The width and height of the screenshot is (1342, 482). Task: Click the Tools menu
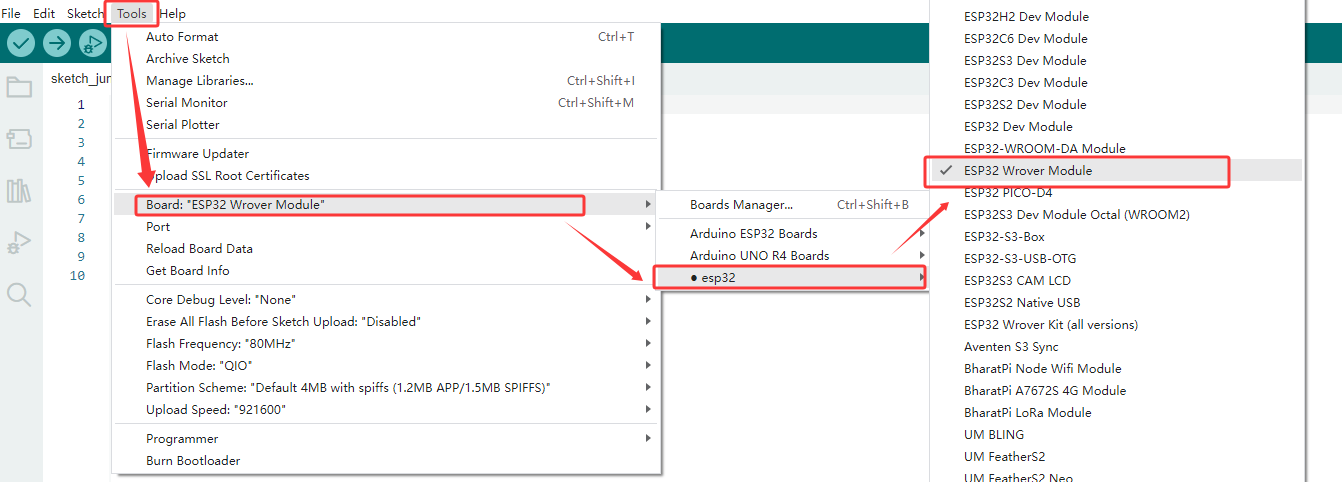(x=131, y=13)
